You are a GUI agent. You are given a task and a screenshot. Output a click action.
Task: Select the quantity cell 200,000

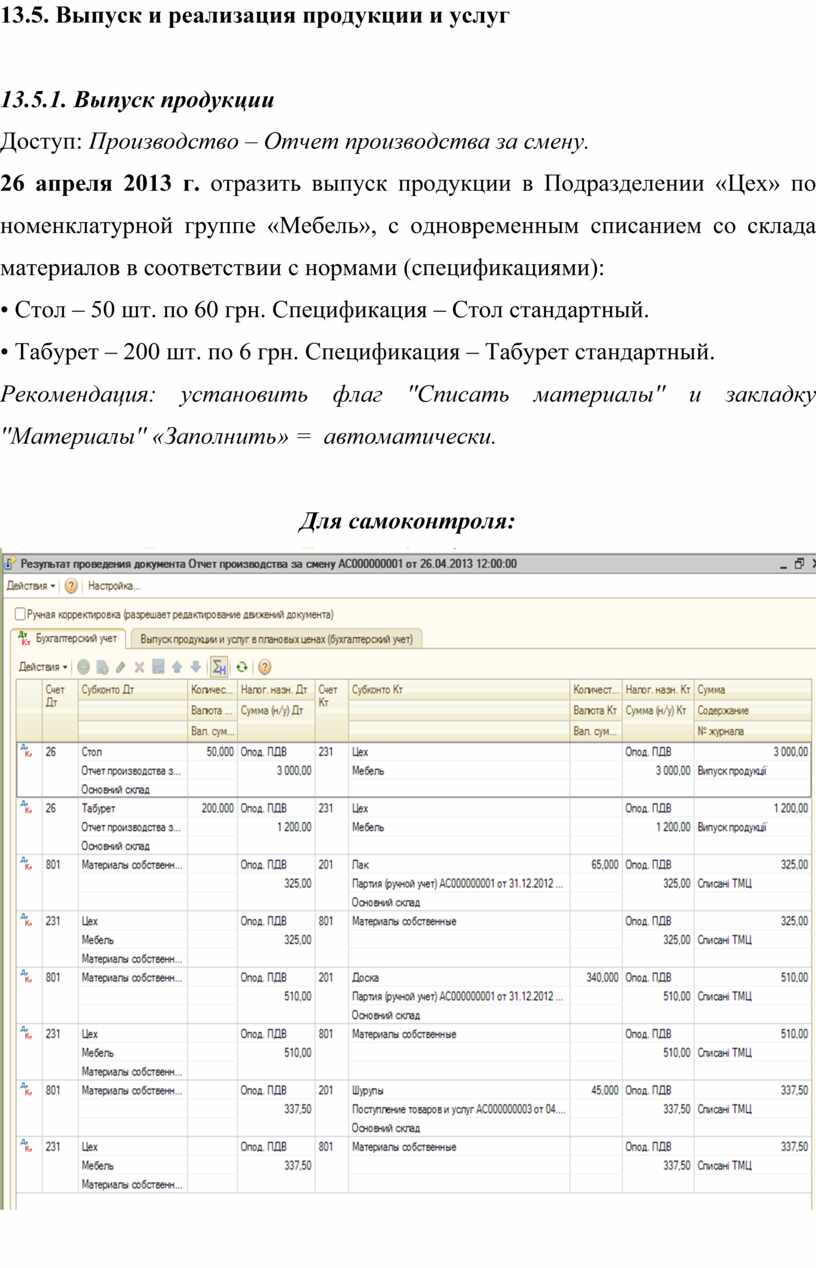pyautogui.click(x=212, y=807)
